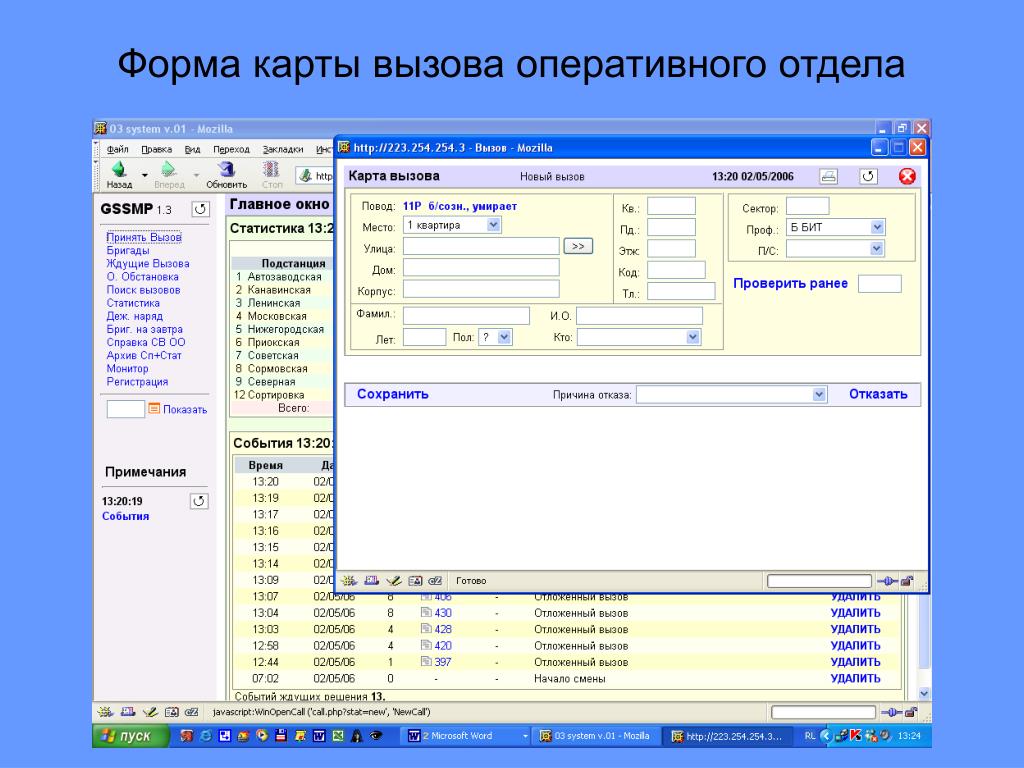Click the print icon in Карта вызова header
The height and width of the screenshot is (768, 1024).
829,176
